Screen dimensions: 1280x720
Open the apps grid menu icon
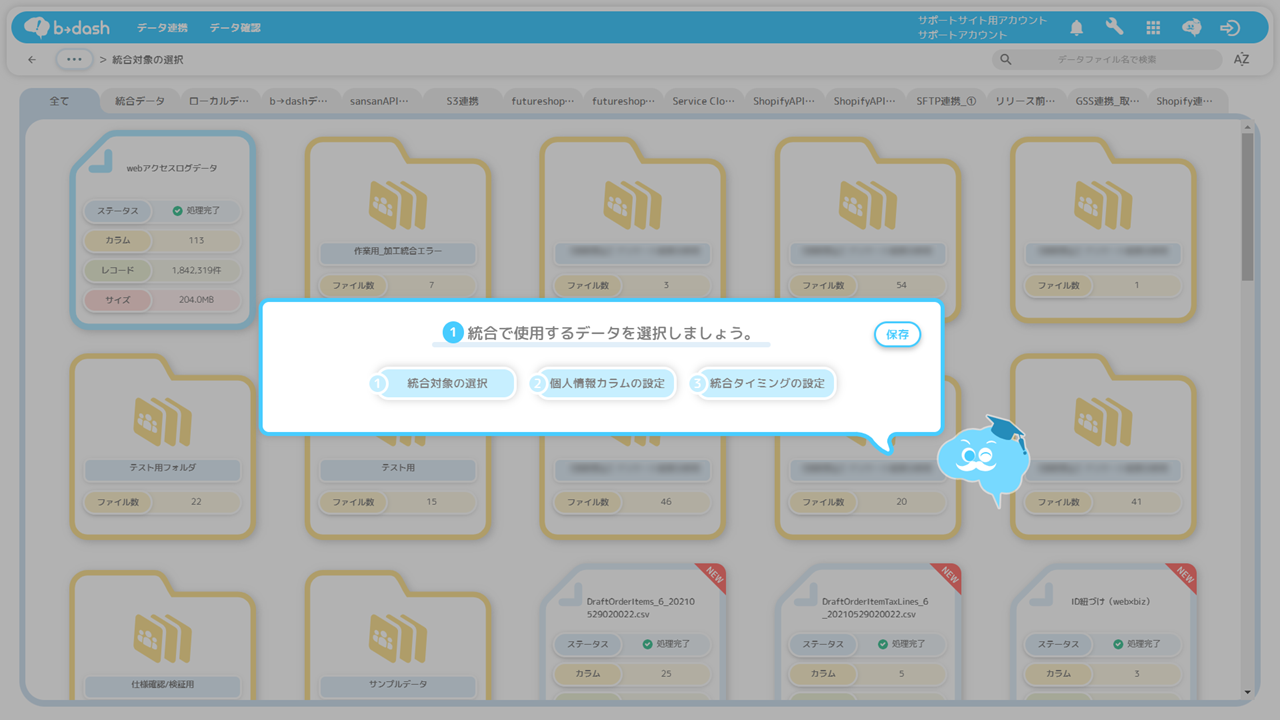tap(1153, 27)
